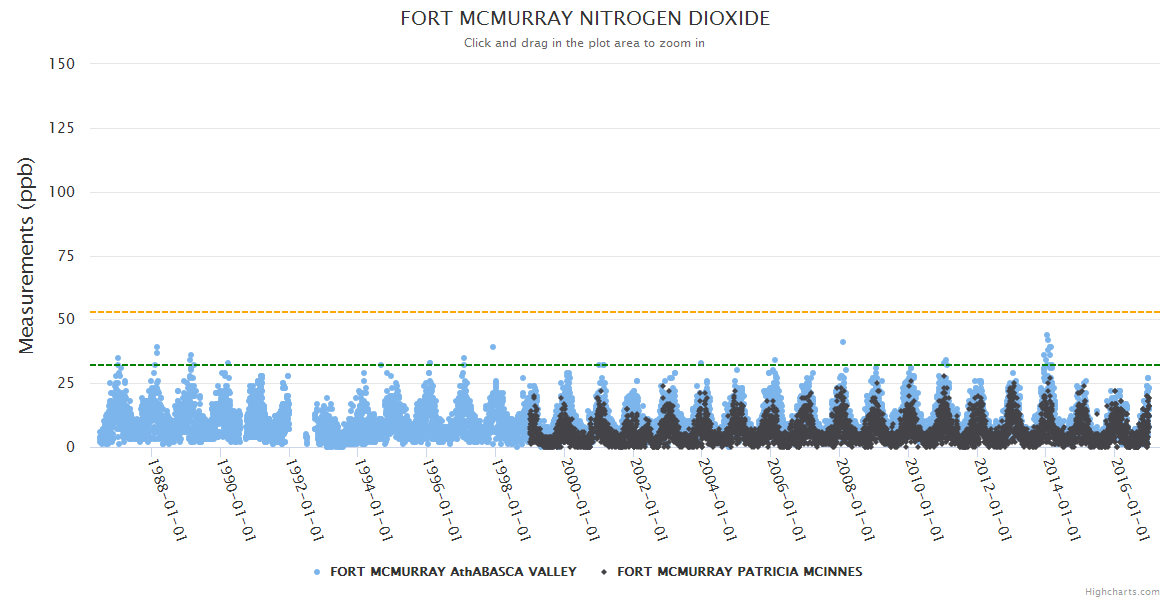Viewport: 1170px width, 600px height.
Task: Toggle the Fort McMurray Athabasca Valley series
Action: click(453, 572)
